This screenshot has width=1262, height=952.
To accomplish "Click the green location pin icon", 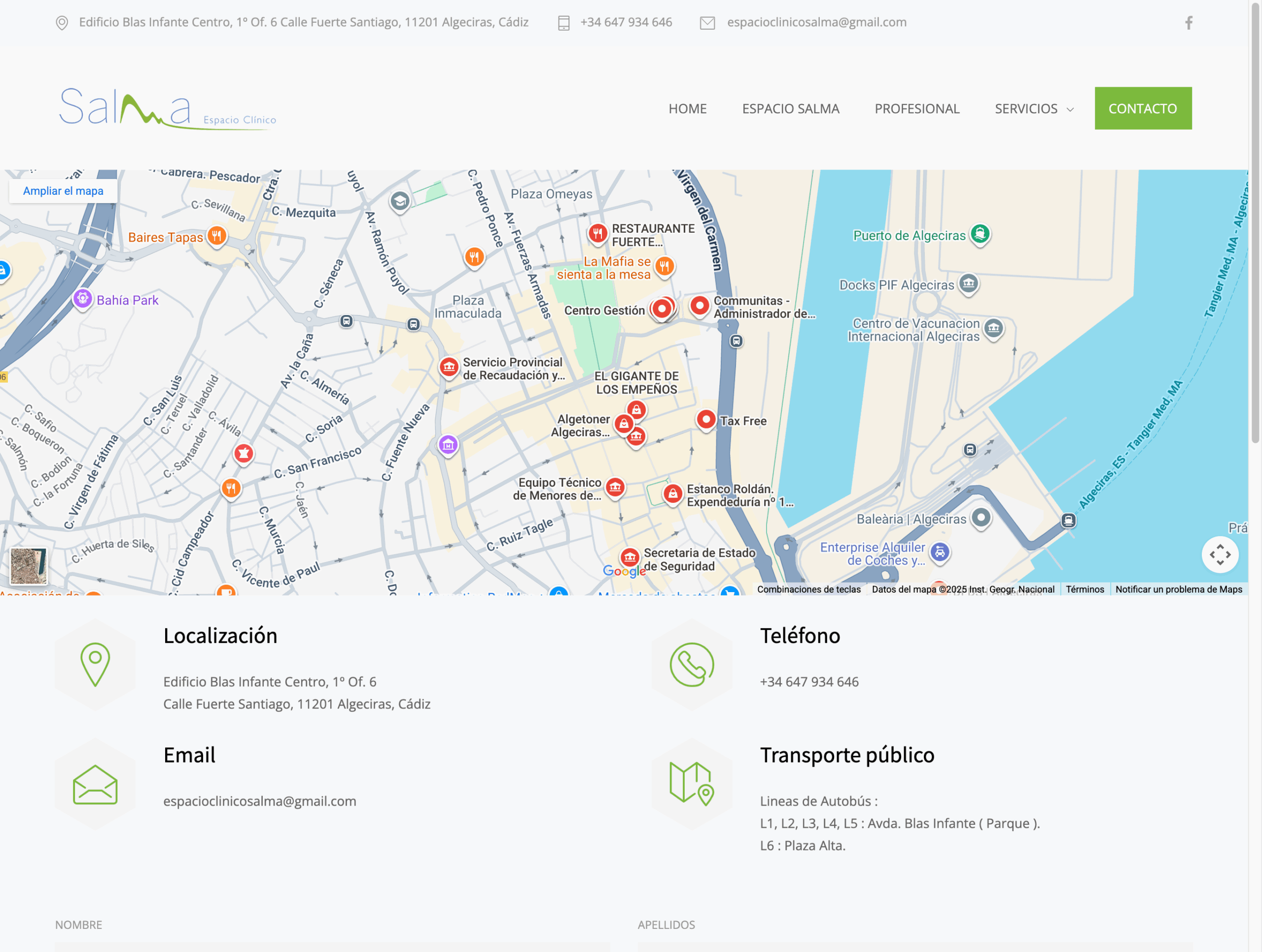I will 95,664.
